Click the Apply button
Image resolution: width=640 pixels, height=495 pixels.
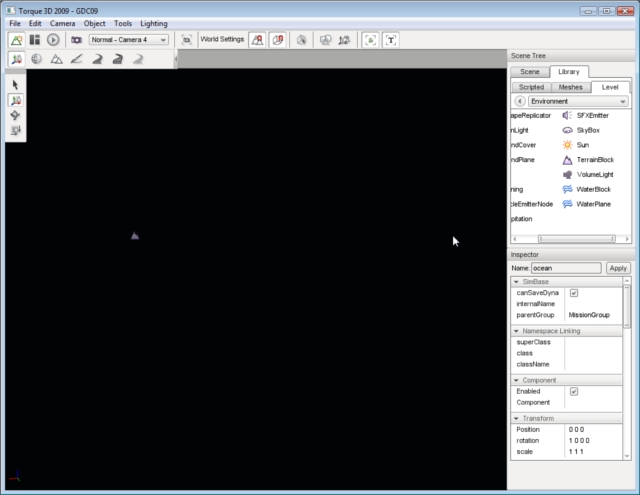click(x=618, y=268)
